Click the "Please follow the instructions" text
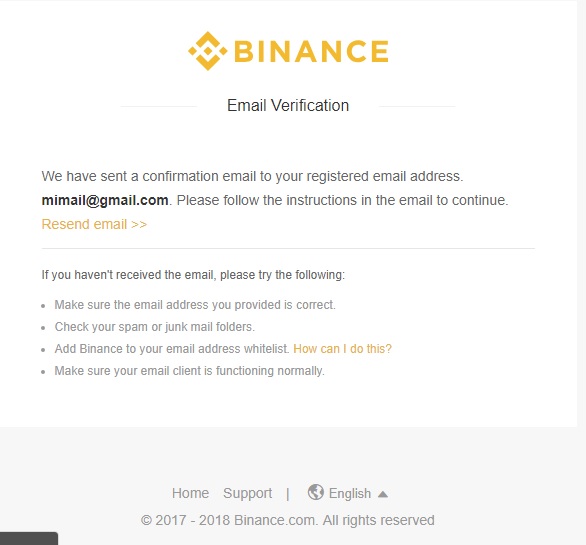This screenshot has height=545, width=586. (x=342, y=200)
